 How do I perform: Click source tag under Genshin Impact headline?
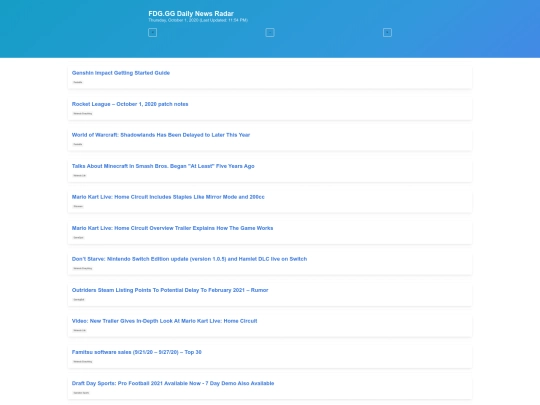[x=78, y=82]
